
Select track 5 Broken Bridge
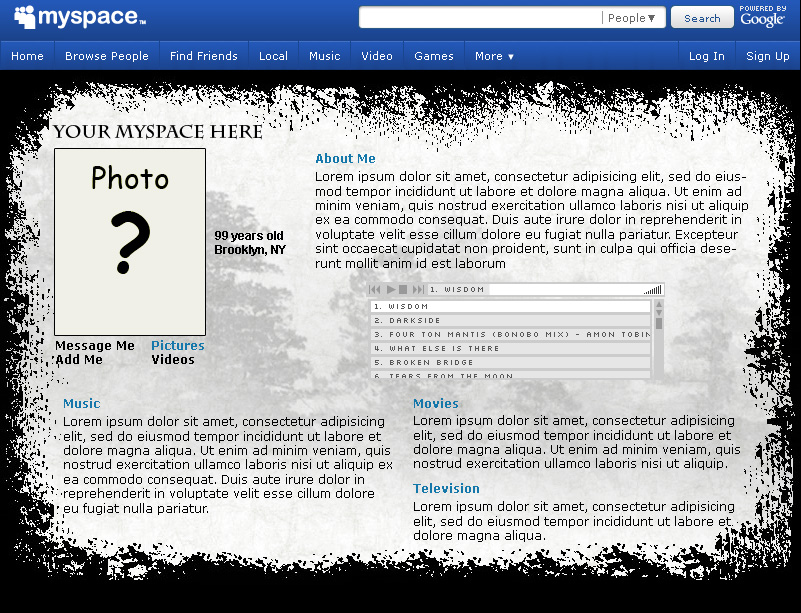510,362
